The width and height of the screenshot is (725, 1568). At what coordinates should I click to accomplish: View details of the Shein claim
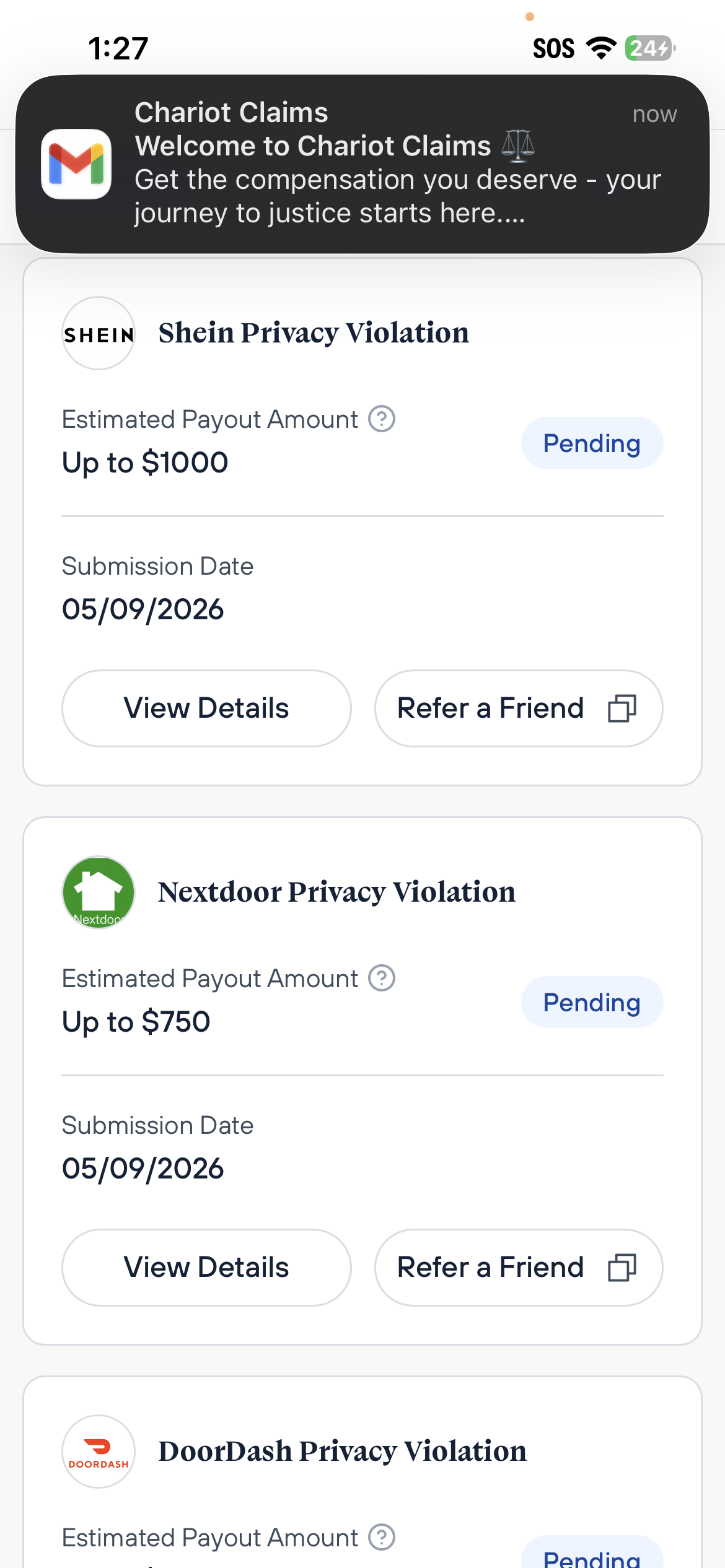click(x=206, y=708)
